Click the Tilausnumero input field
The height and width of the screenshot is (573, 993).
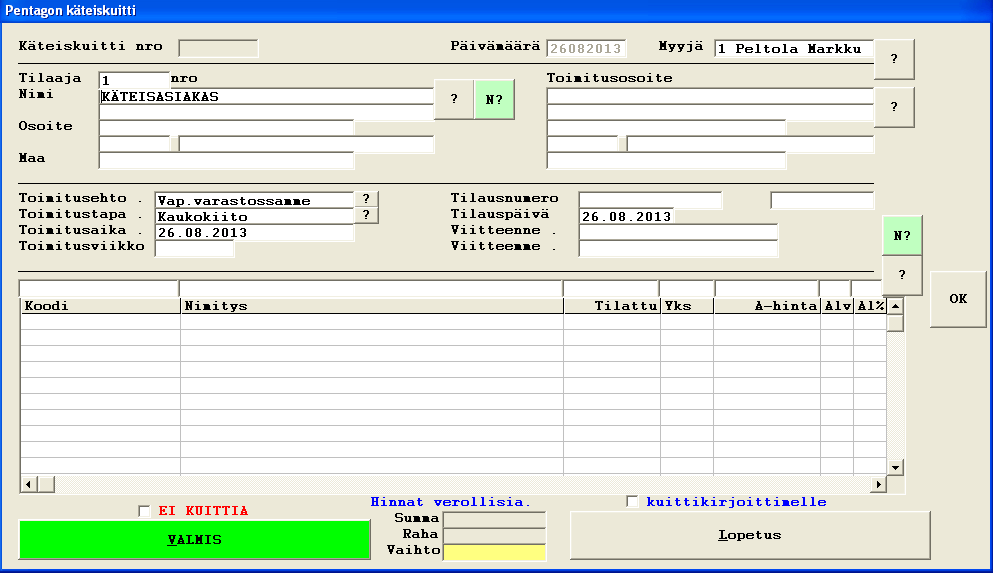click(650, 200)
